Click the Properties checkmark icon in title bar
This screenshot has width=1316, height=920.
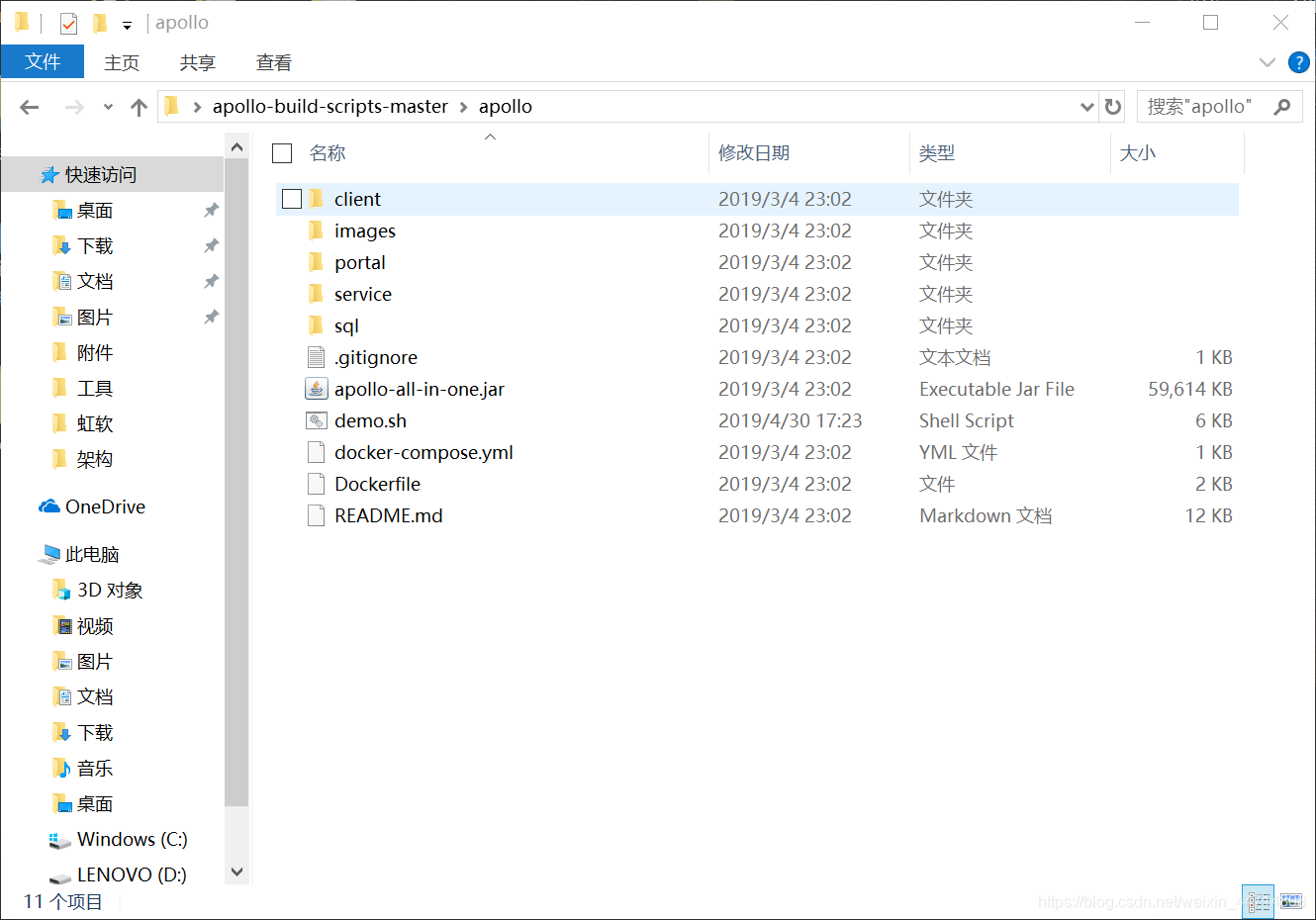[68, 23]
